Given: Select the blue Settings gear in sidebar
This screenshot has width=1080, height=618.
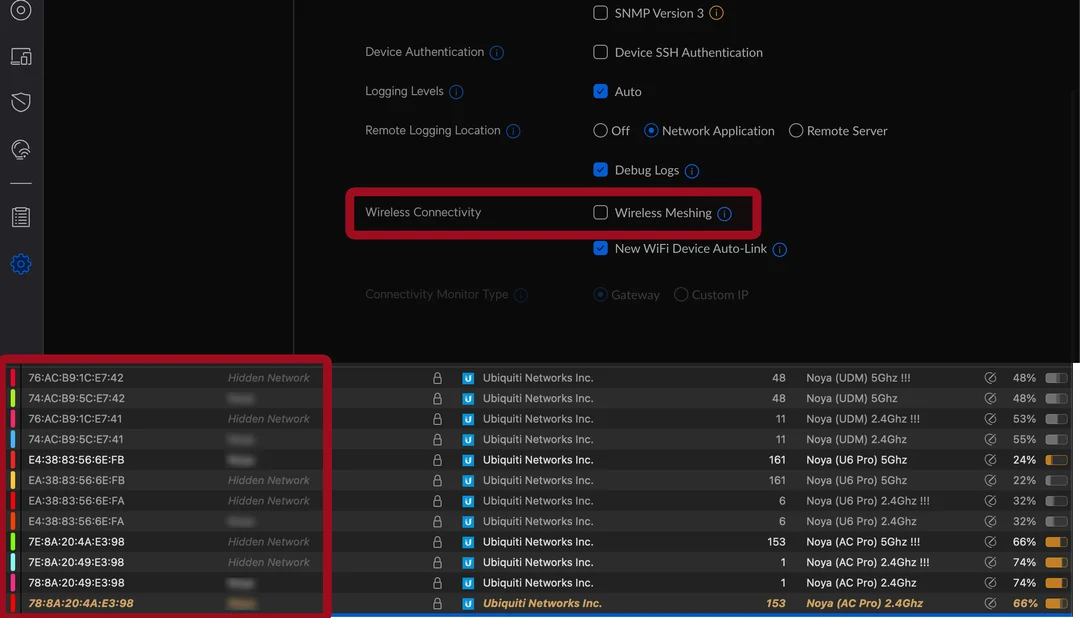Looking at the screenshot, I should [x=21, y=264].
